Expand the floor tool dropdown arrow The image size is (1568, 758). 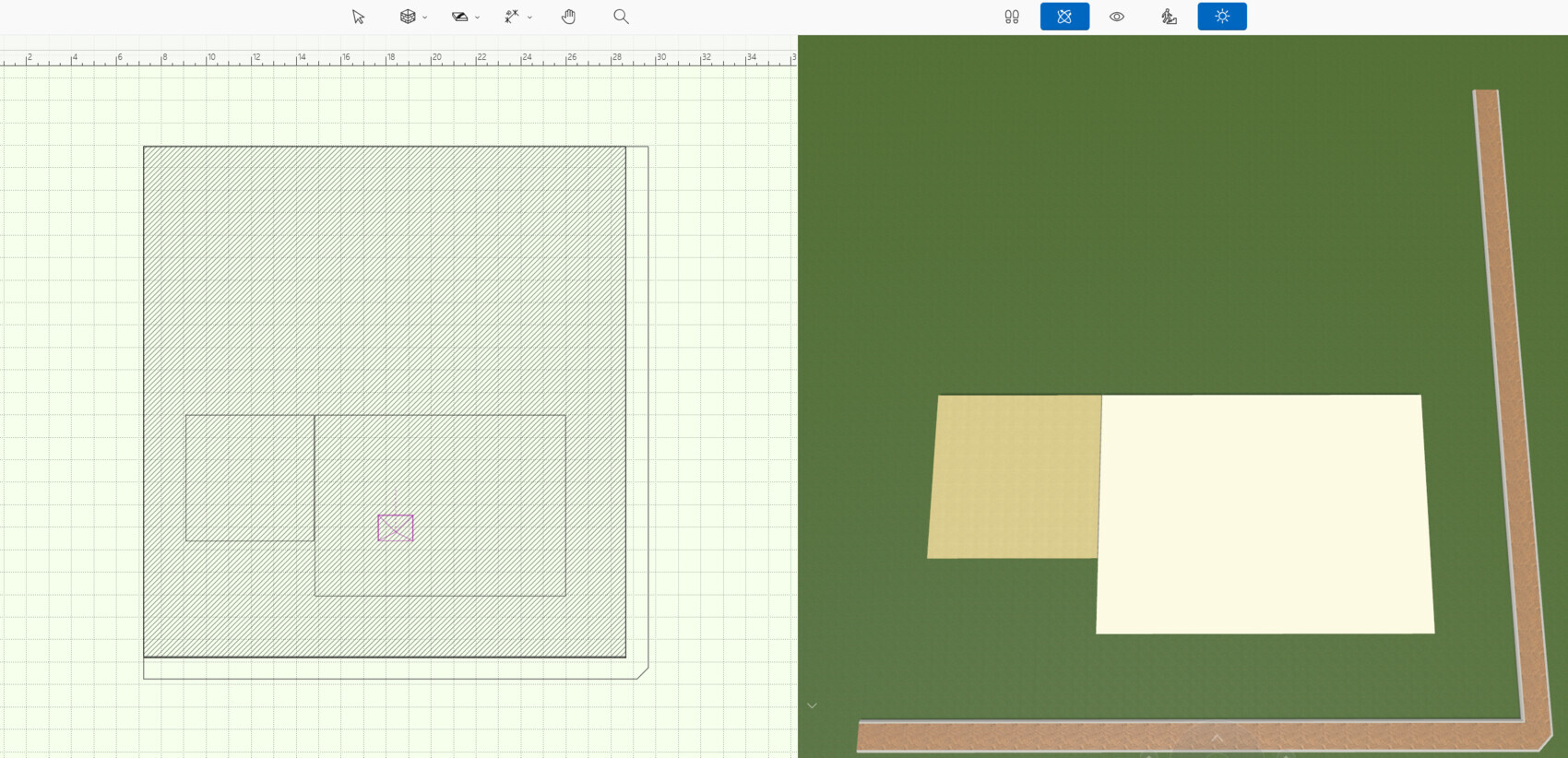tap(478, 18)
